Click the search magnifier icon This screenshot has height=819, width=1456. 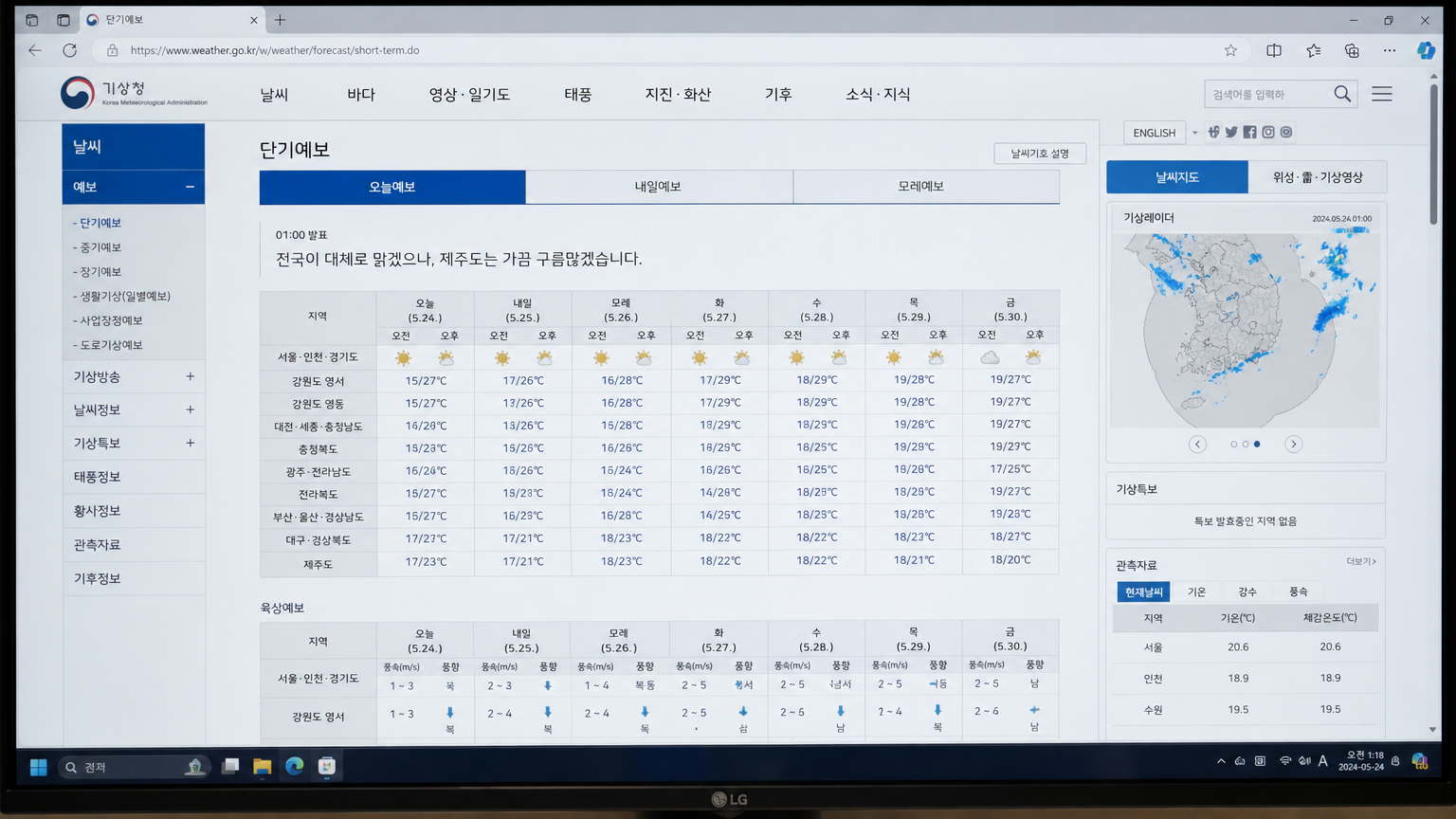(1342, 94)
